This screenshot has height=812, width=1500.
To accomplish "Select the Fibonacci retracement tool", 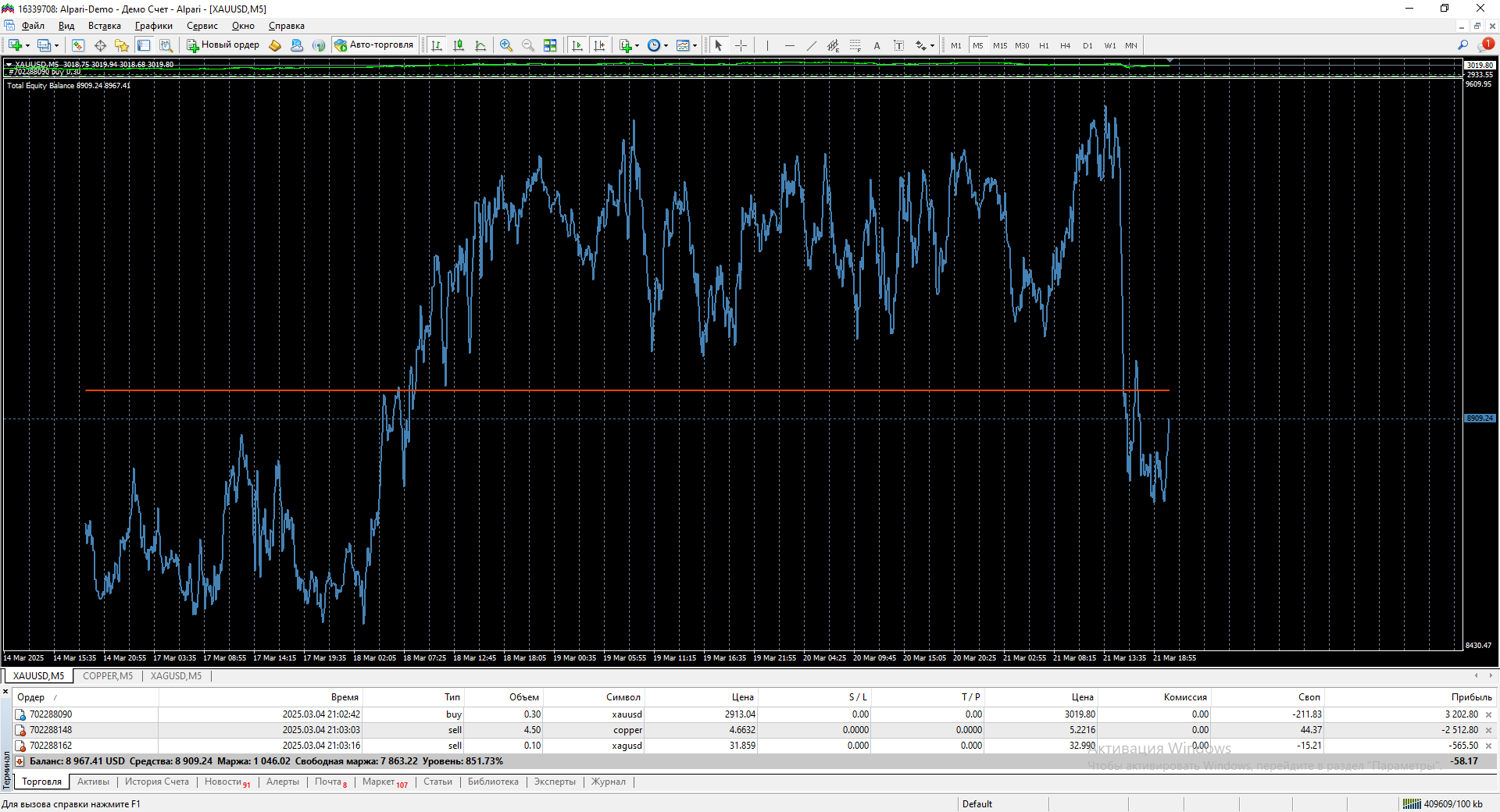I will click(855, 45).
